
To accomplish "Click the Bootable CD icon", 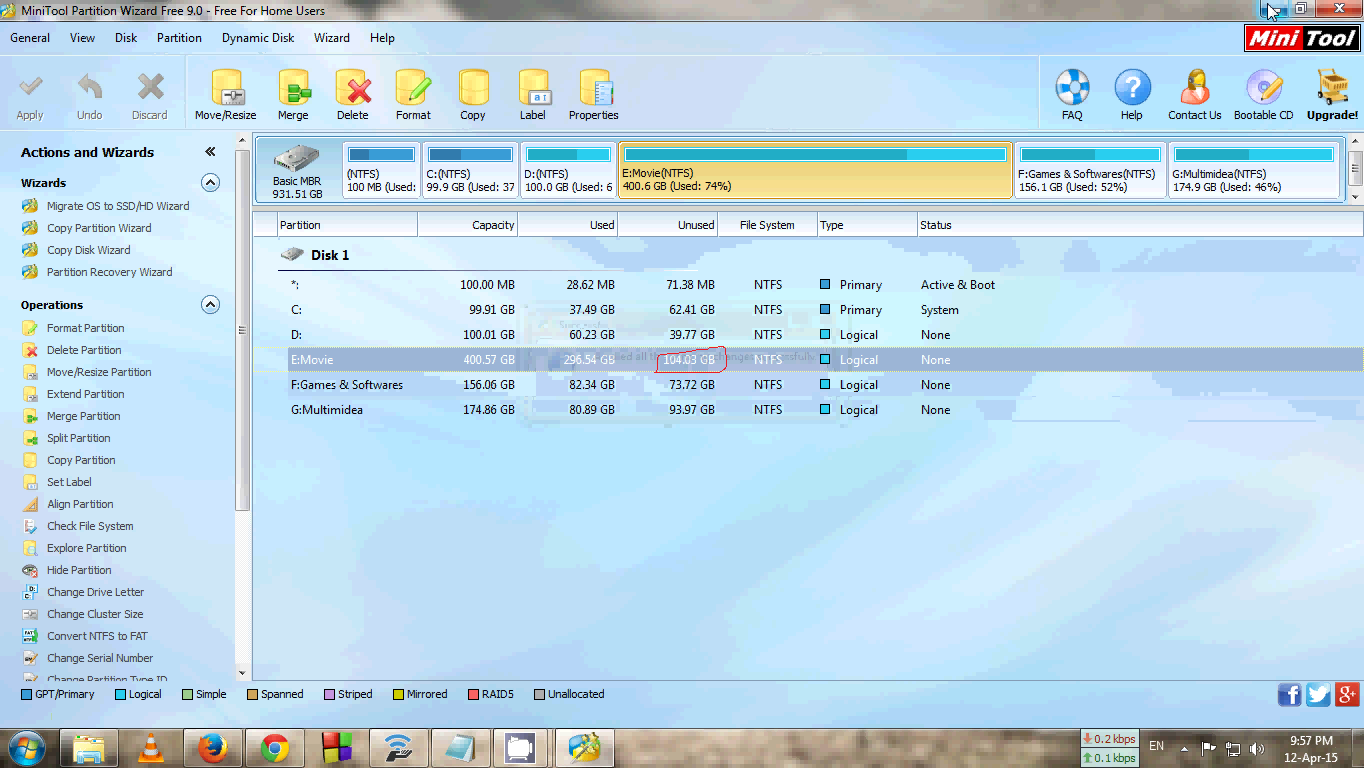I will [1264, 88].
